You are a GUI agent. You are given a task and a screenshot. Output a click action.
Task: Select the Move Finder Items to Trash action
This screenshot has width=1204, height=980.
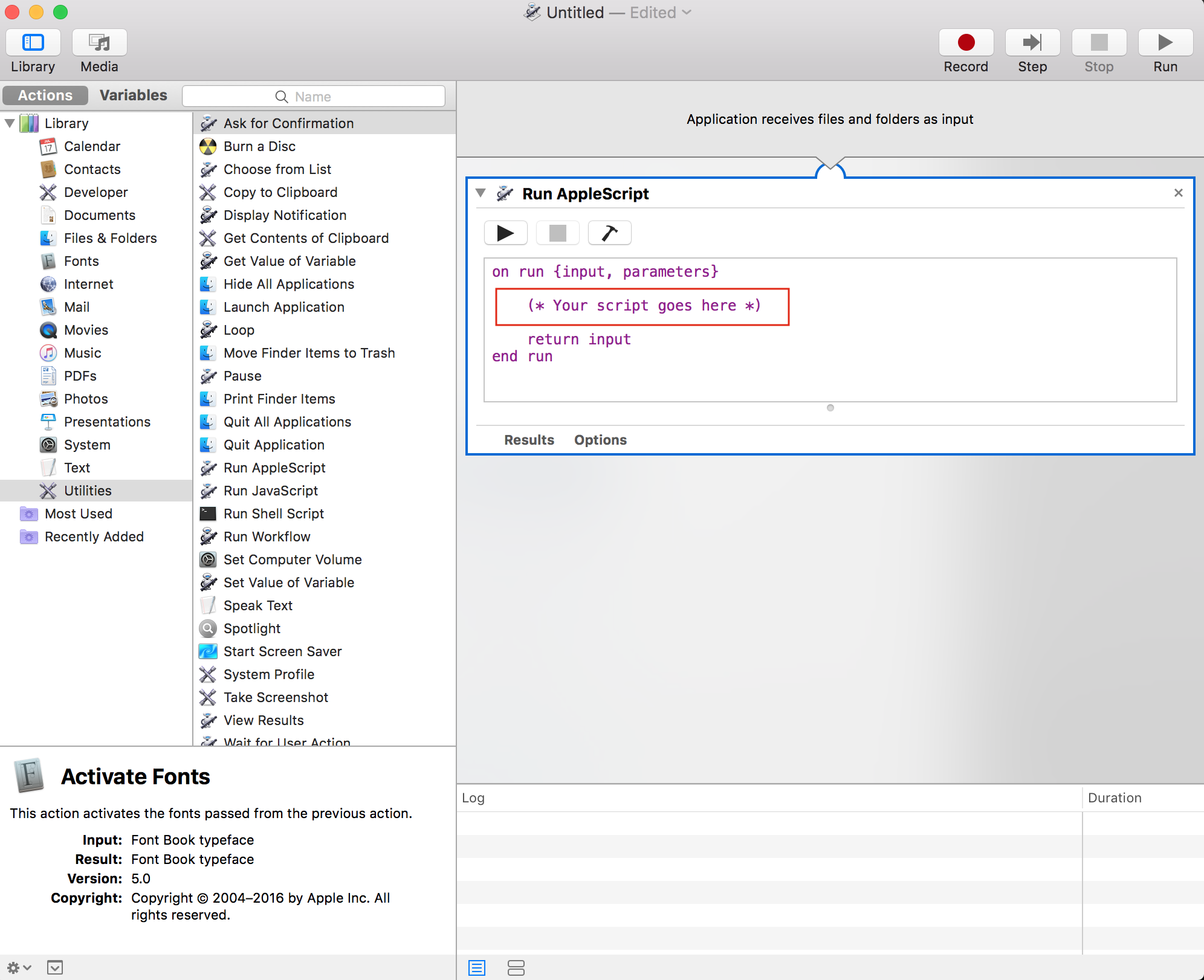coord(325,353)
